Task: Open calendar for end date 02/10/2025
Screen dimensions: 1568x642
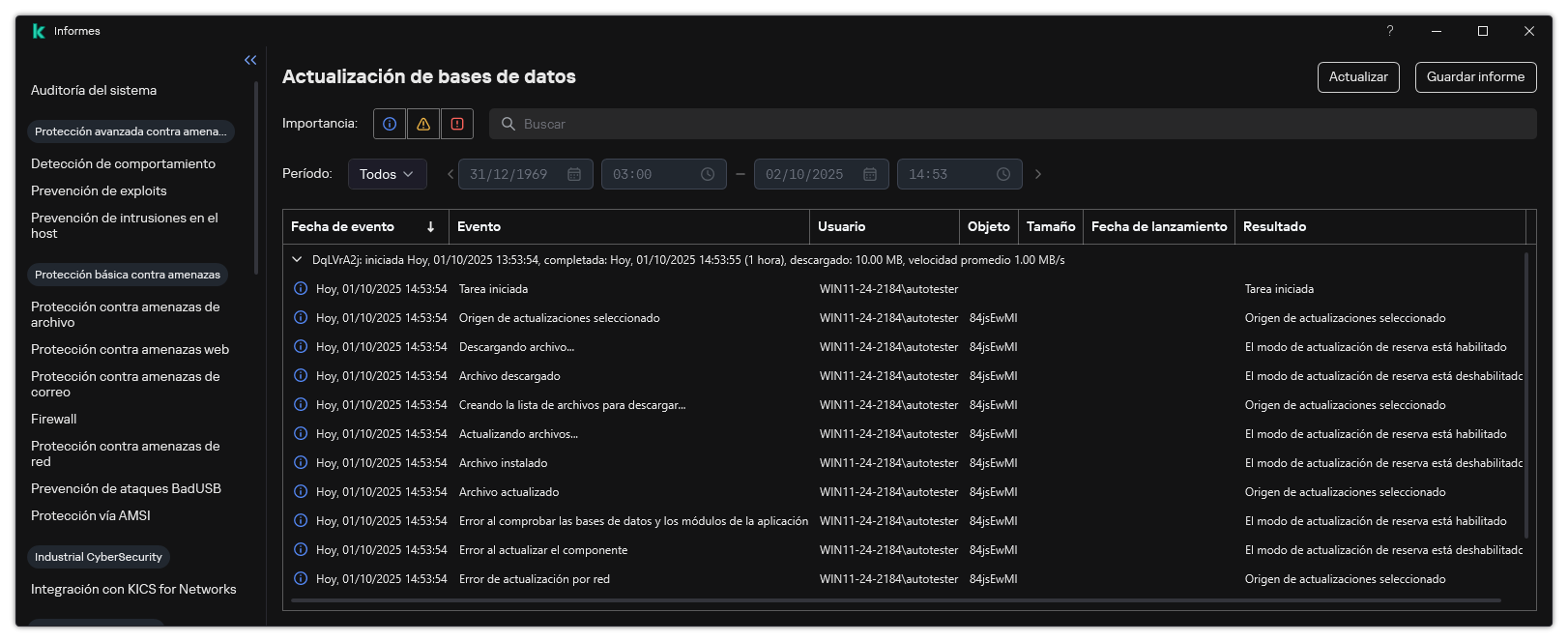Action: tap(870, 174)
